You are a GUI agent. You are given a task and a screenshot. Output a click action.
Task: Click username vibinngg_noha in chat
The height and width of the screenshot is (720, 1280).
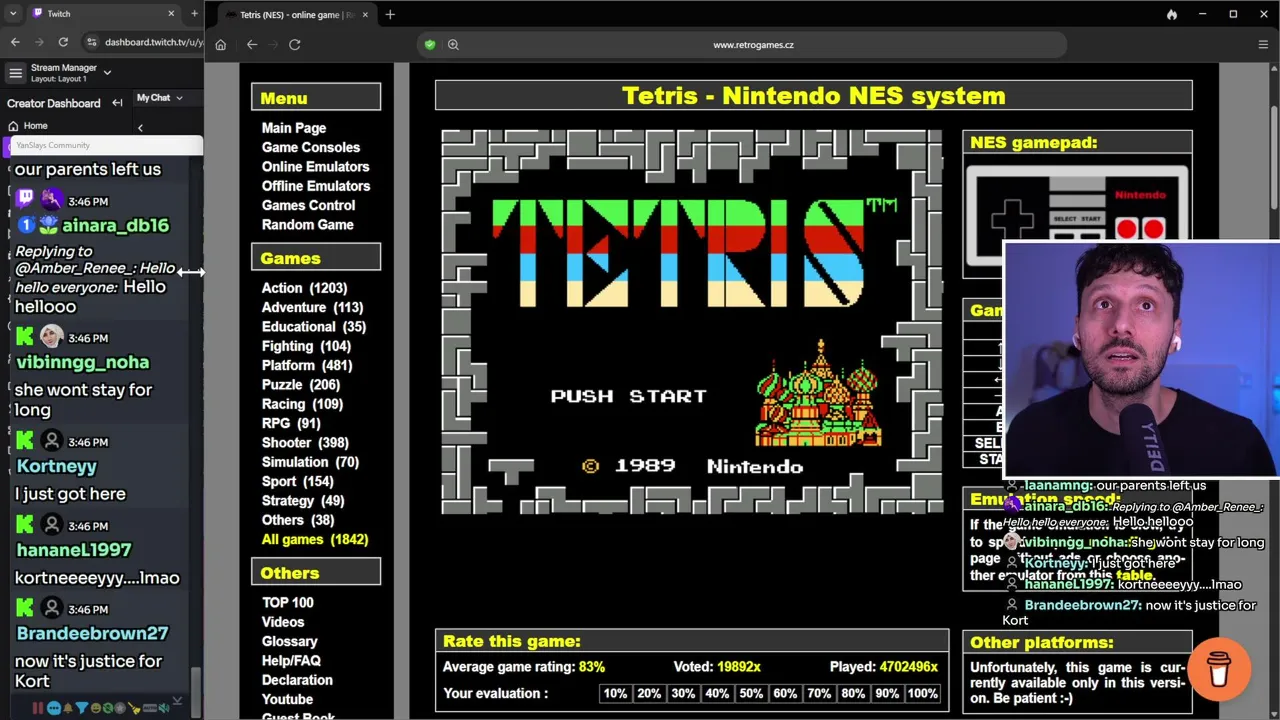pos(83,363)
